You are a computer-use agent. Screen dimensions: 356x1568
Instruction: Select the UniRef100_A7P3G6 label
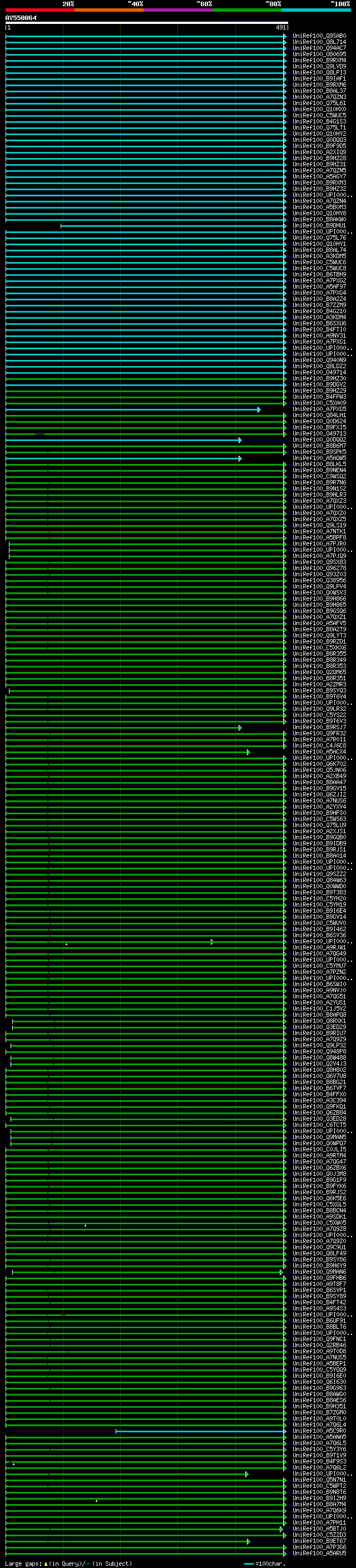tap(319, 1547)
